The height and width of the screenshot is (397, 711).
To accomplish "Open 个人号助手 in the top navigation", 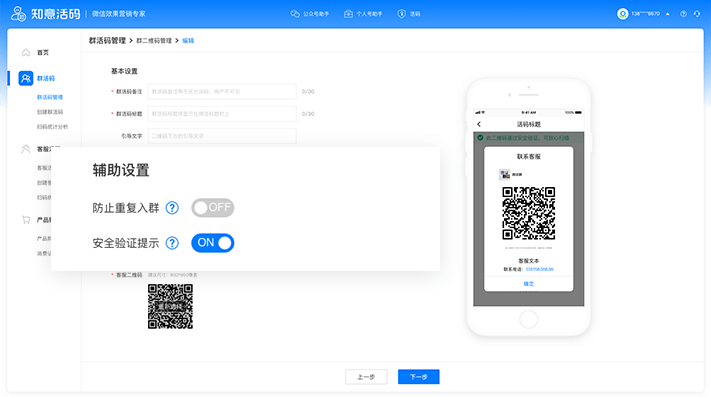I will coord(363,14).
